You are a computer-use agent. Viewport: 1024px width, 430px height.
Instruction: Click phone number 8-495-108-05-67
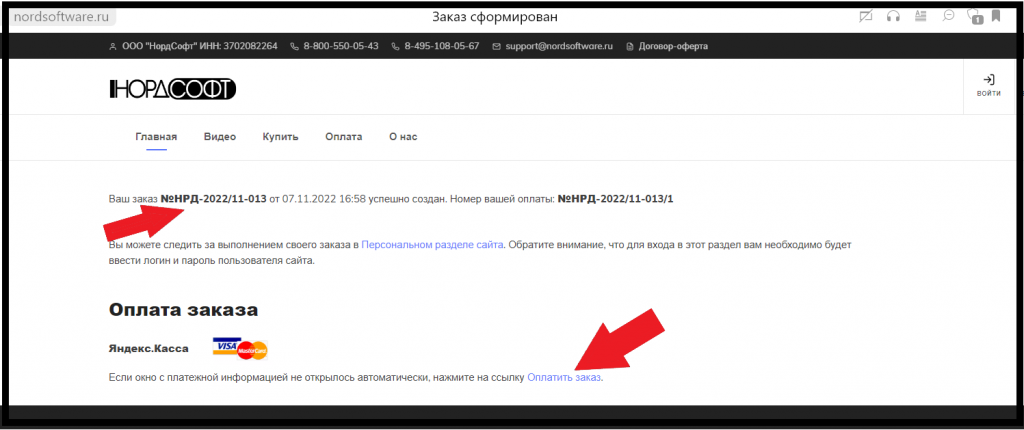pos(442,46)
